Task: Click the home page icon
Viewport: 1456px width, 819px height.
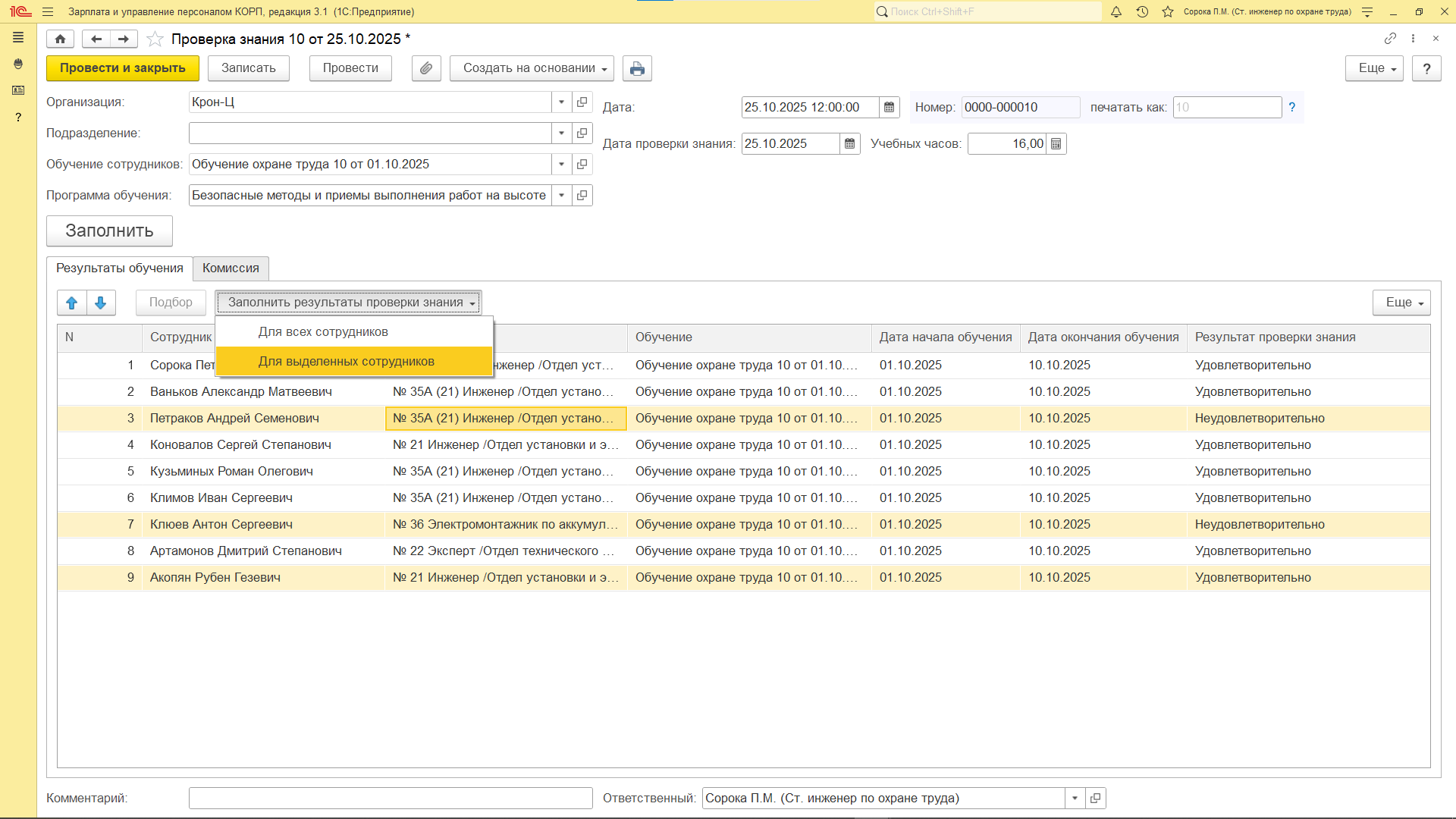Action: tap(60, 39)
